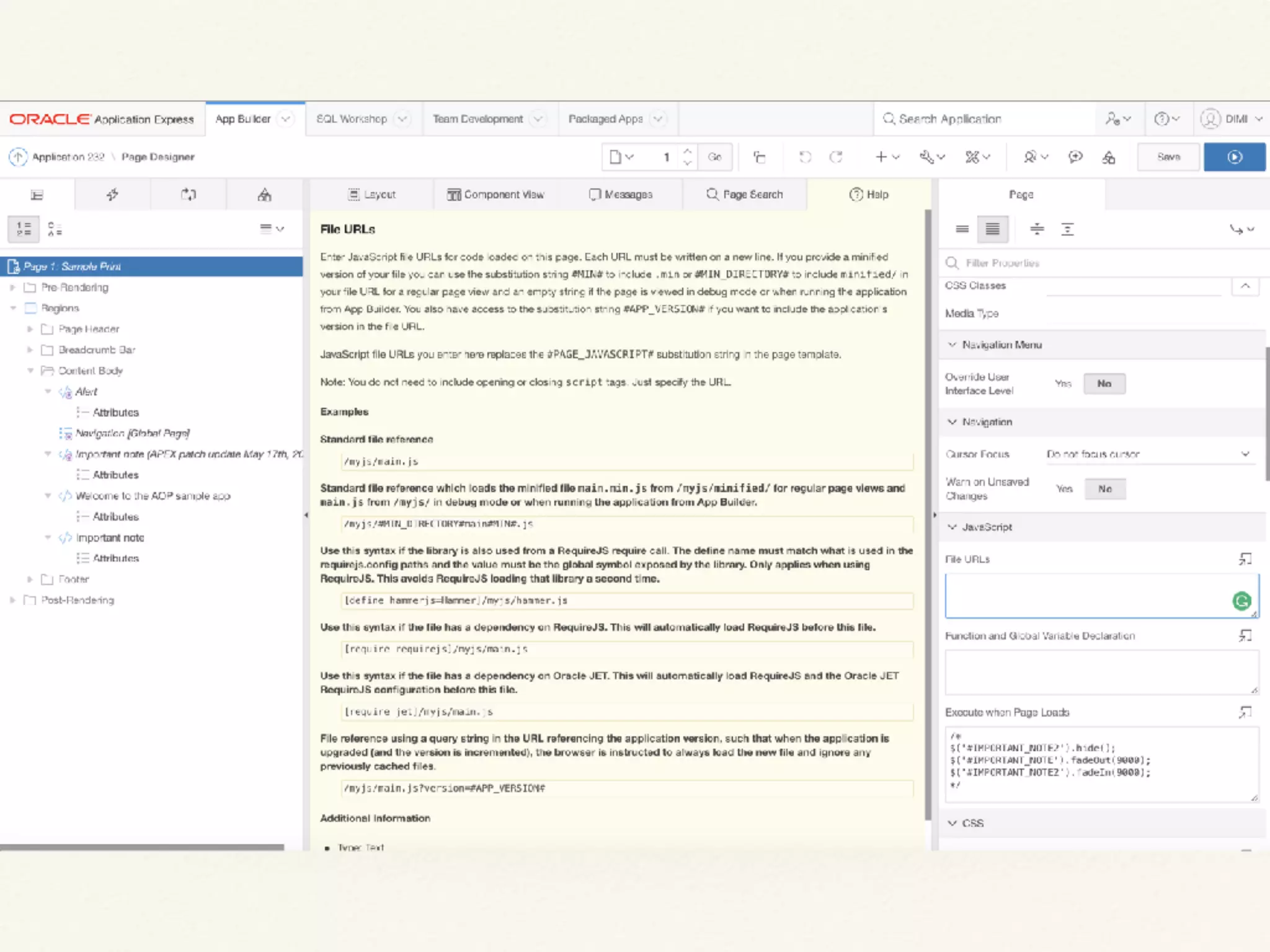Open tree pane options menu

(x=272, y=229)
